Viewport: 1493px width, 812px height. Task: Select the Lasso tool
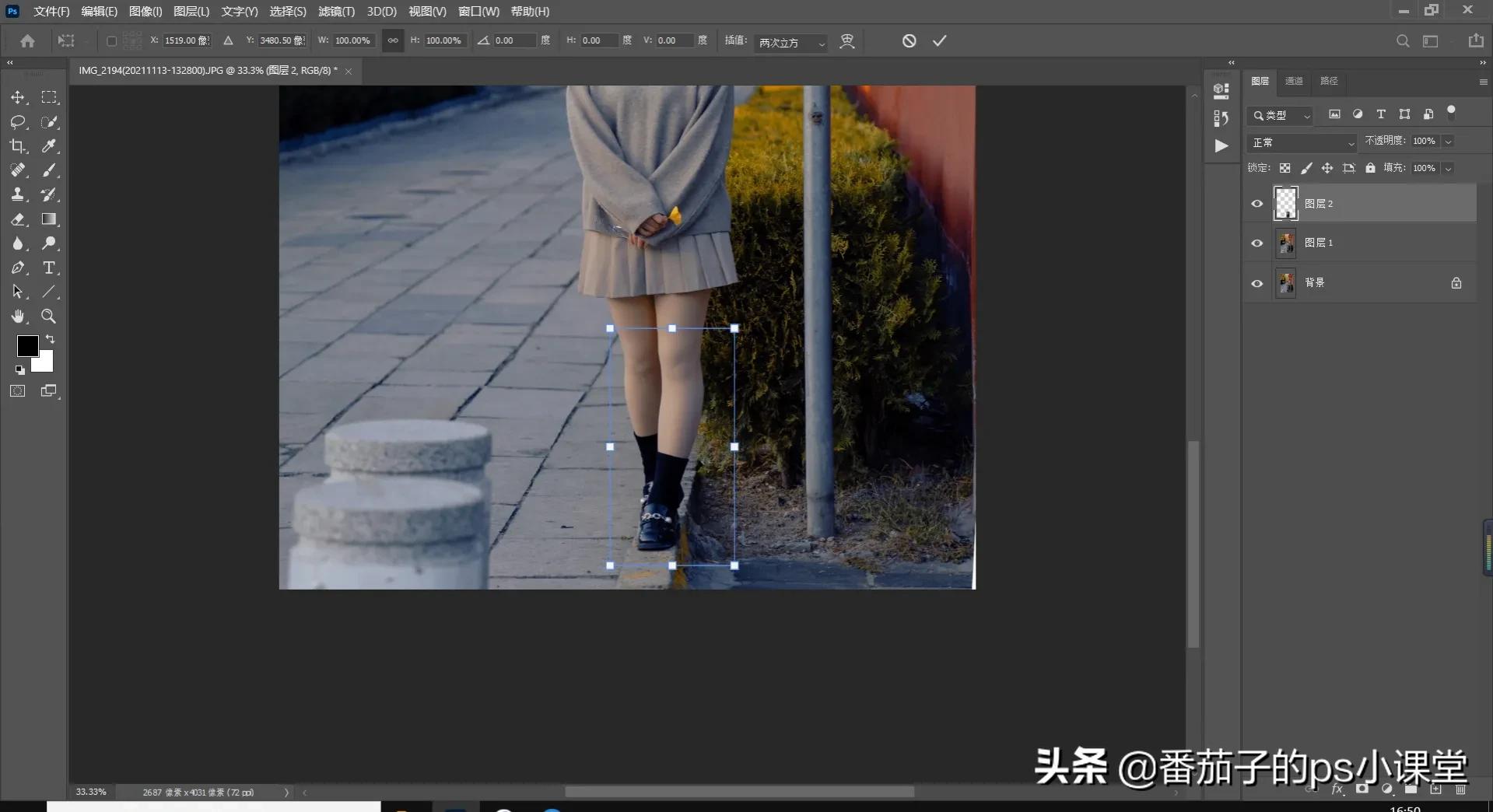pos(18,122)
